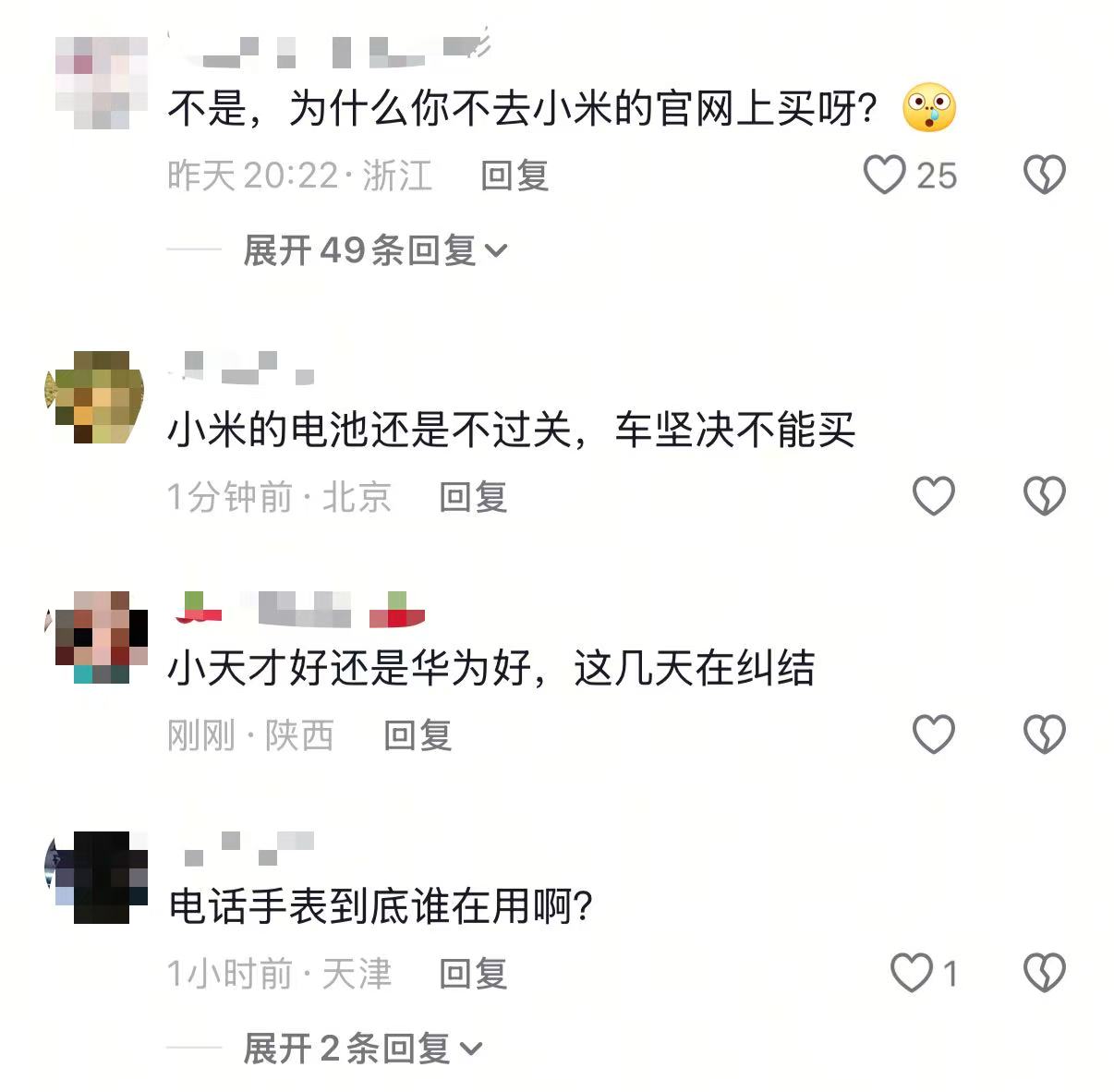
Task: Like the comment about Xiaomi official website
Action: coord(884,175)
